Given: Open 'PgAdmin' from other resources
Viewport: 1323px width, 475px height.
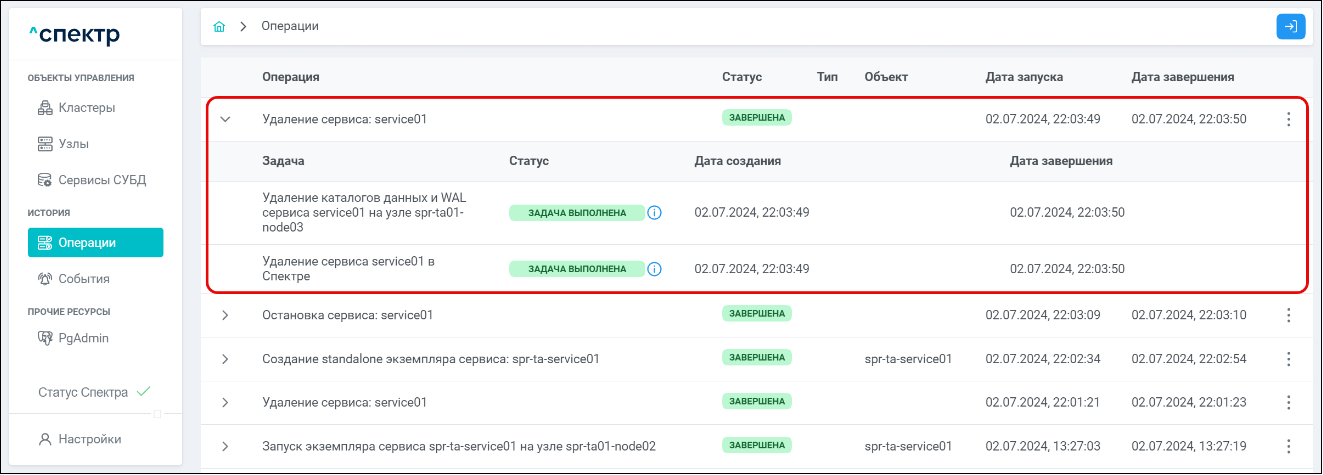Looking at the screenshot, I should [x=83, y=338].
